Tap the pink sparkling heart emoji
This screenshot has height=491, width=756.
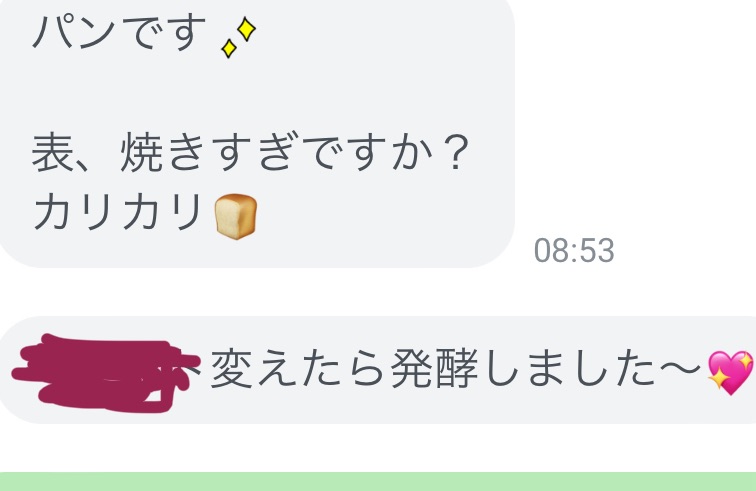(x=730, y=373)
